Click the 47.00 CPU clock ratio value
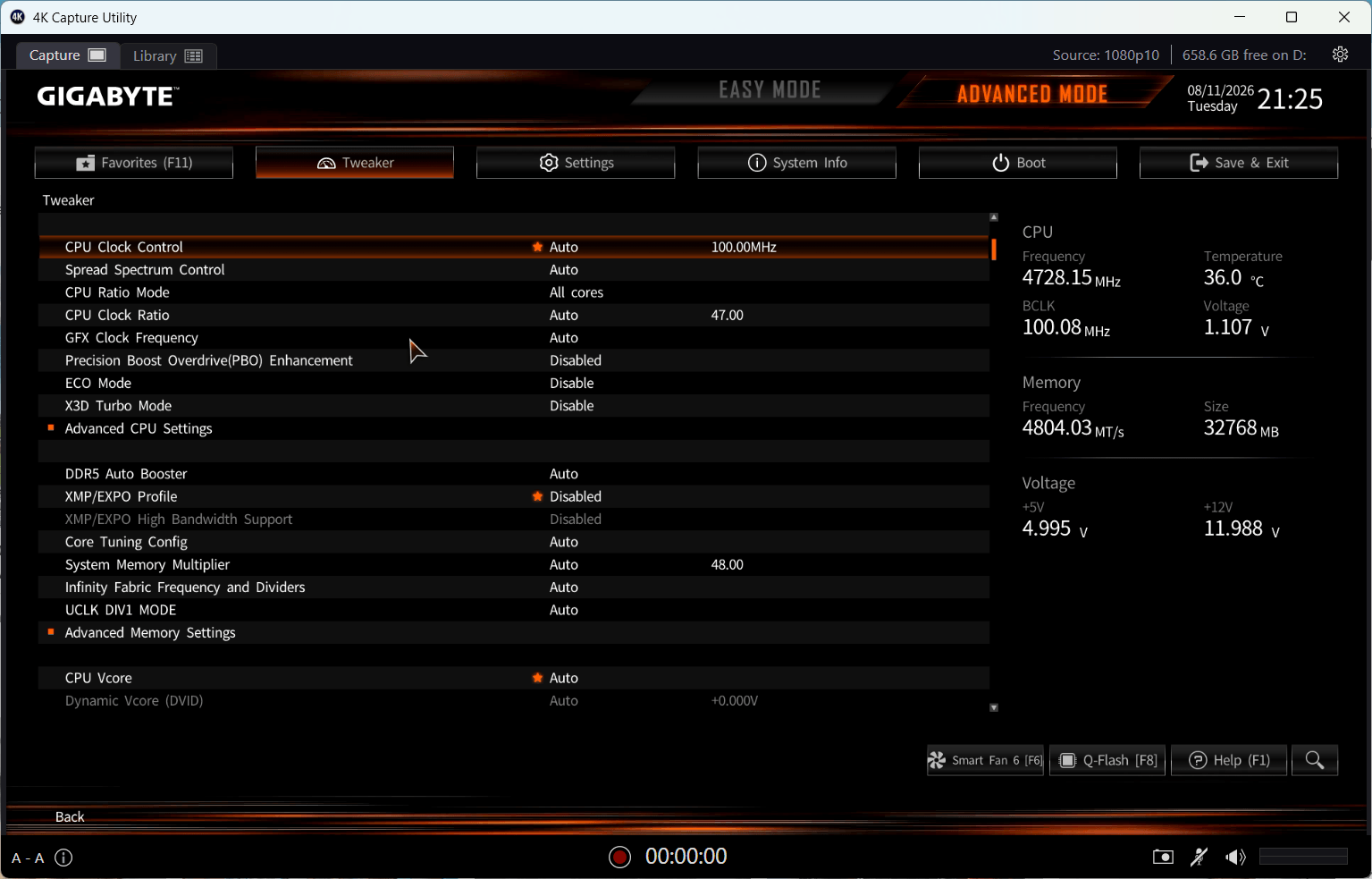The image size is (1372, 879). [728, 315]
